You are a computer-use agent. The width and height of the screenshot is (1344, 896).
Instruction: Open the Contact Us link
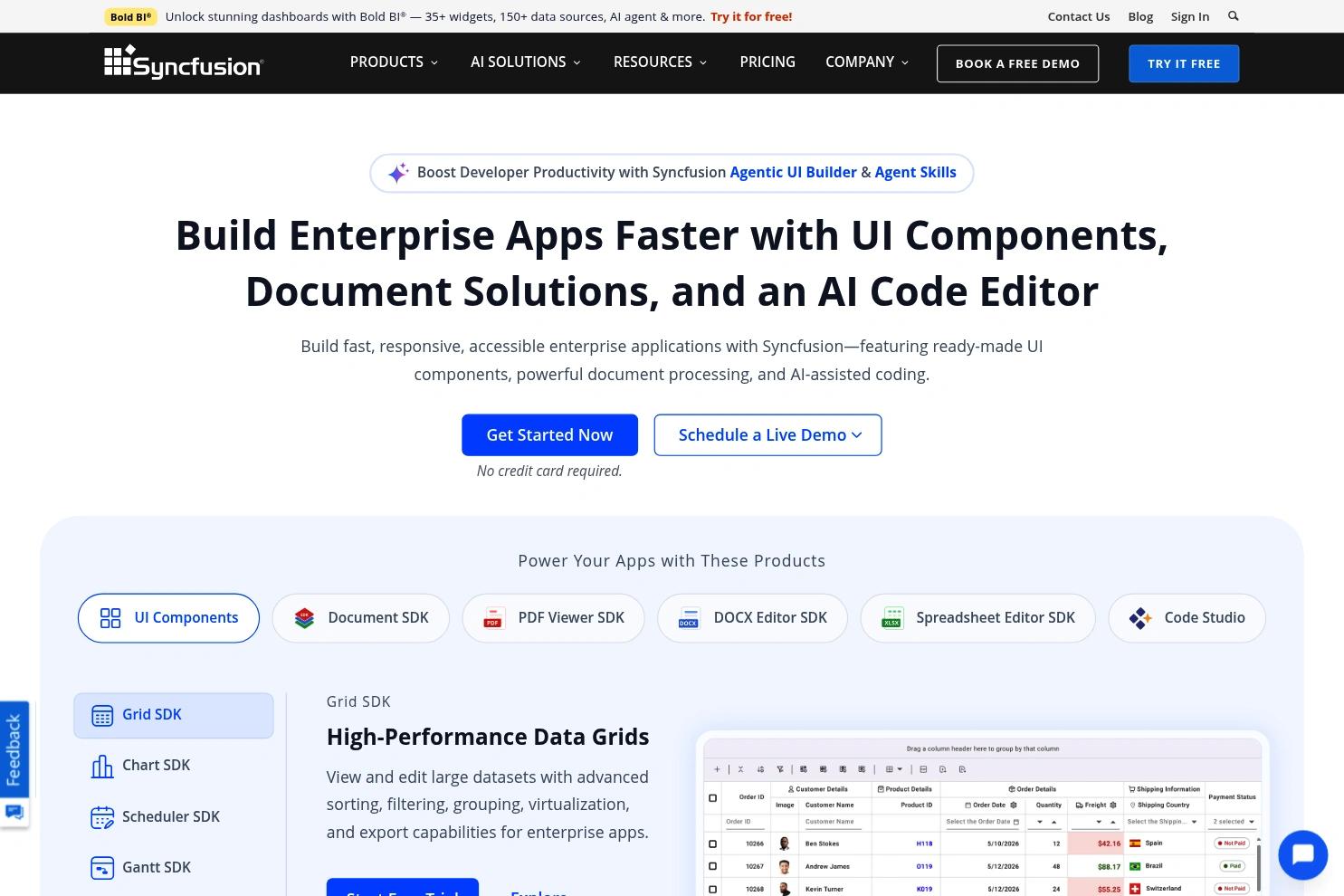(x=1079, y=16)
